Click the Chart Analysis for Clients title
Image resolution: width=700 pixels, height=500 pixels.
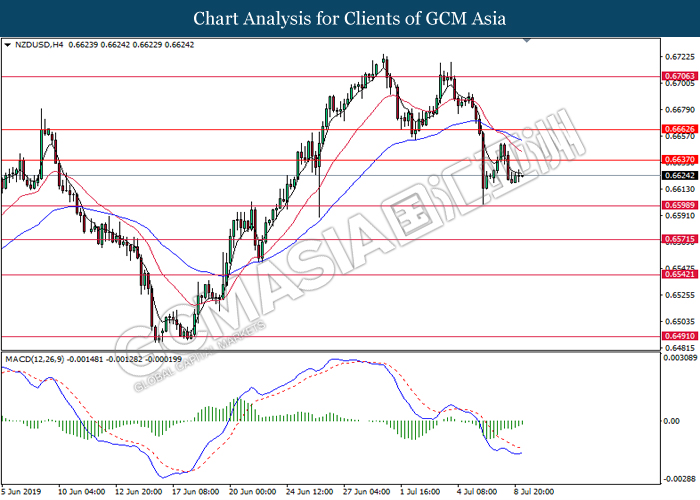click(x=350, y=19)
